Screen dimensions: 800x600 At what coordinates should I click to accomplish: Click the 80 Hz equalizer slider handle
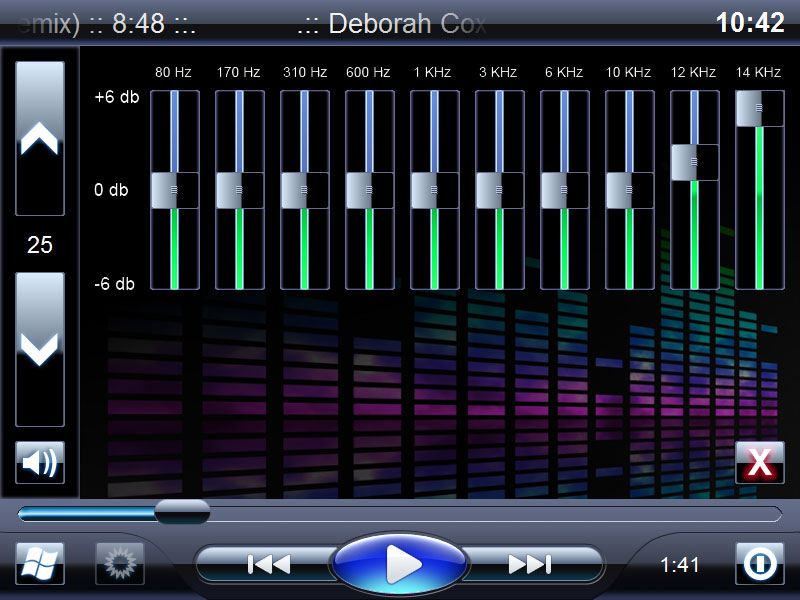click(175, 190)
